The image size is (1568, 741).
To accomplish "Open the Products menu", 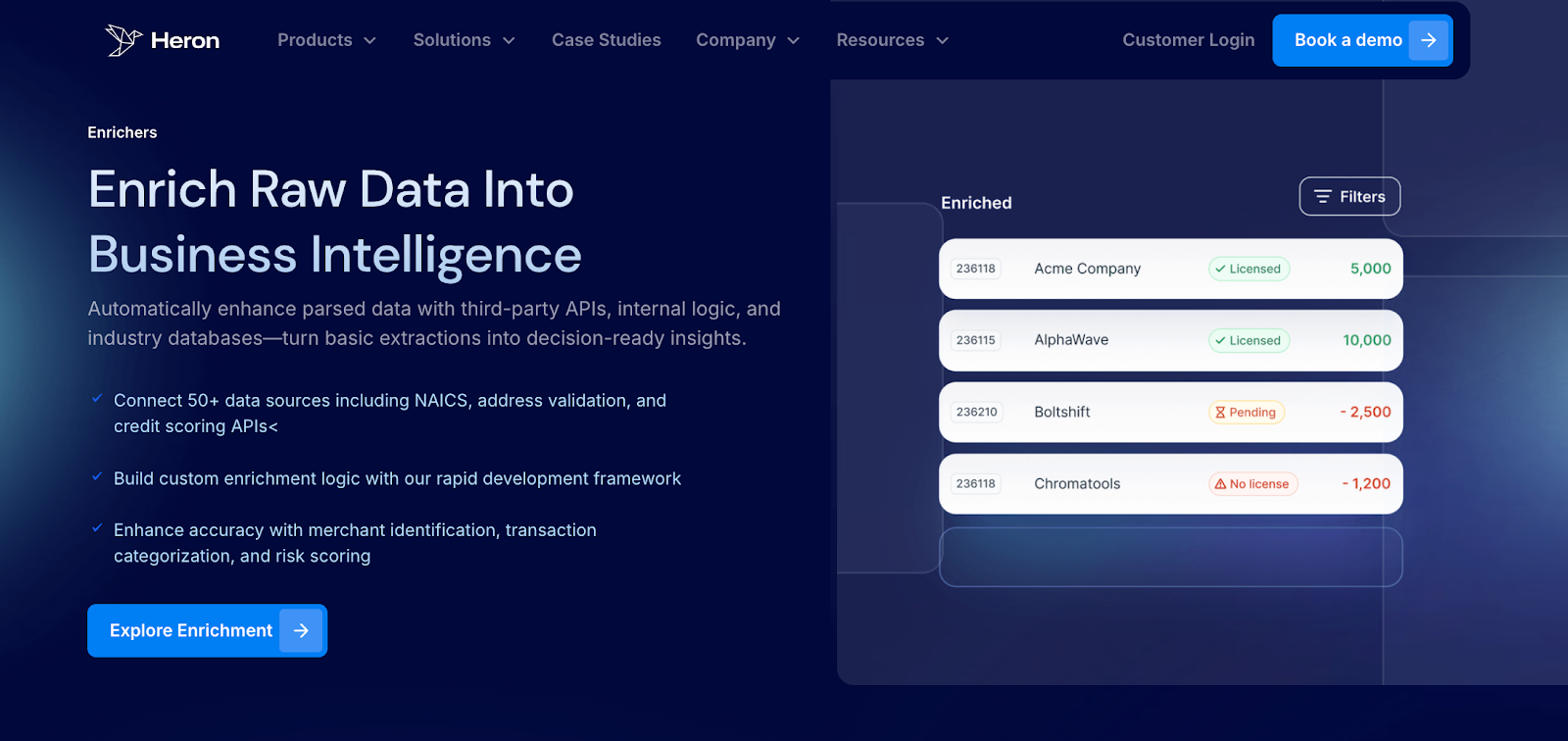I will click(x=326, y=40).
